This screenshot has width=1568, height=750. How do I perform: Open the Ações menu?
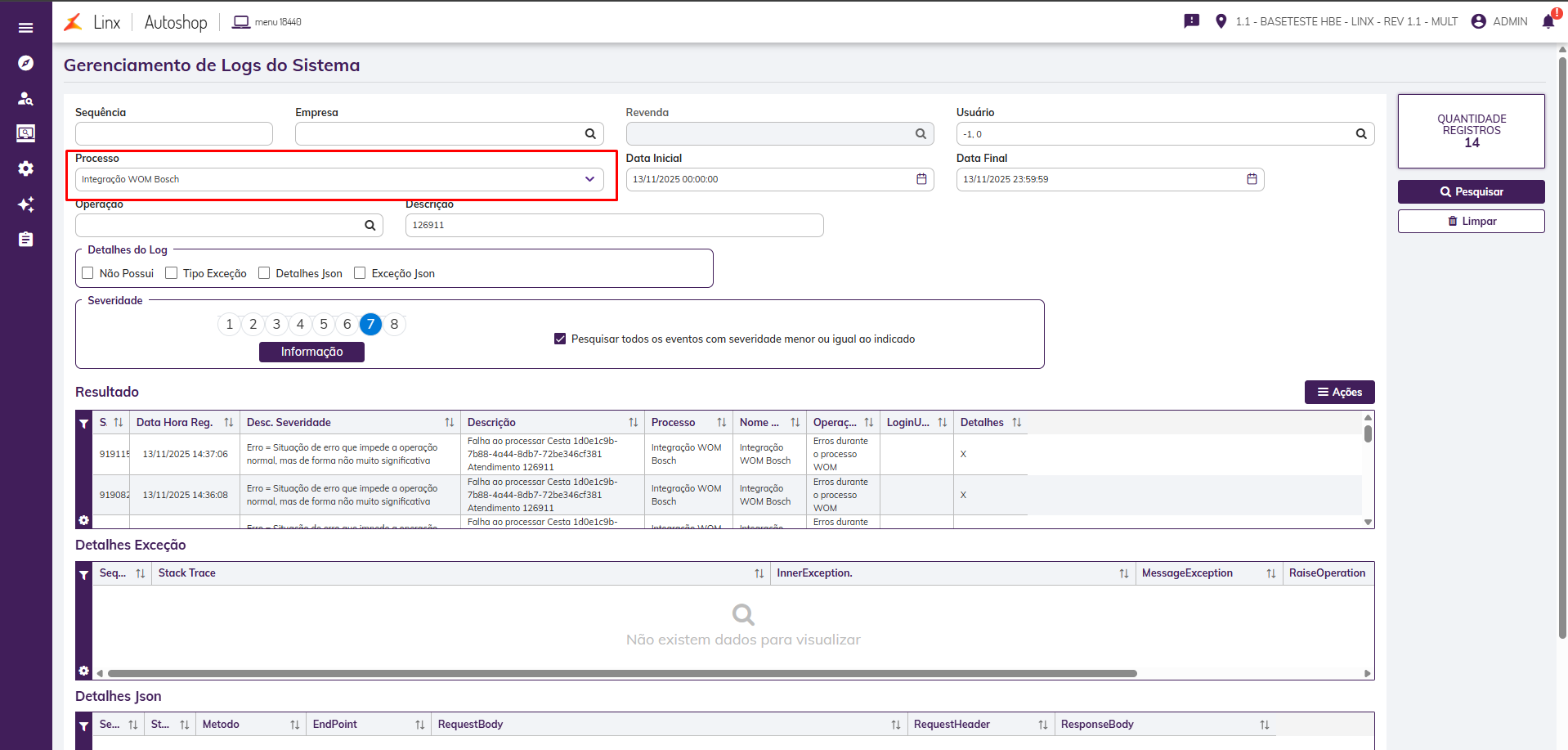click(1339, 393)
